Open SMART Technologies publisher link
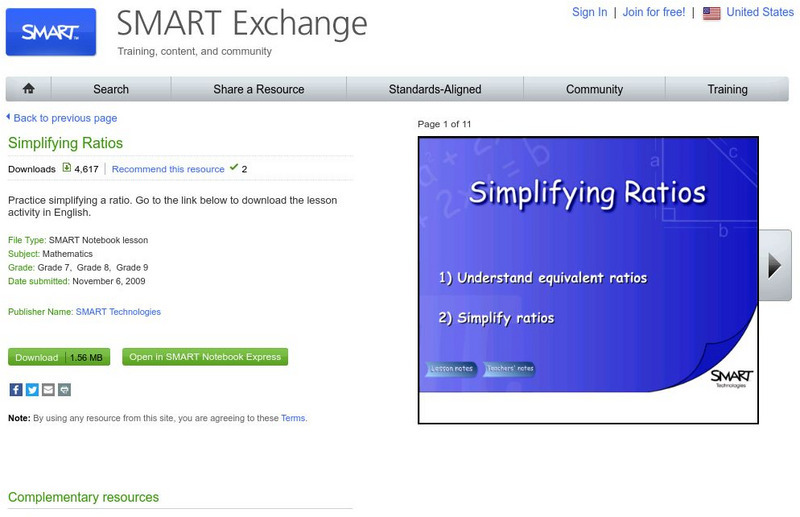This screenshot has width=800, height=517. point(118,312)
